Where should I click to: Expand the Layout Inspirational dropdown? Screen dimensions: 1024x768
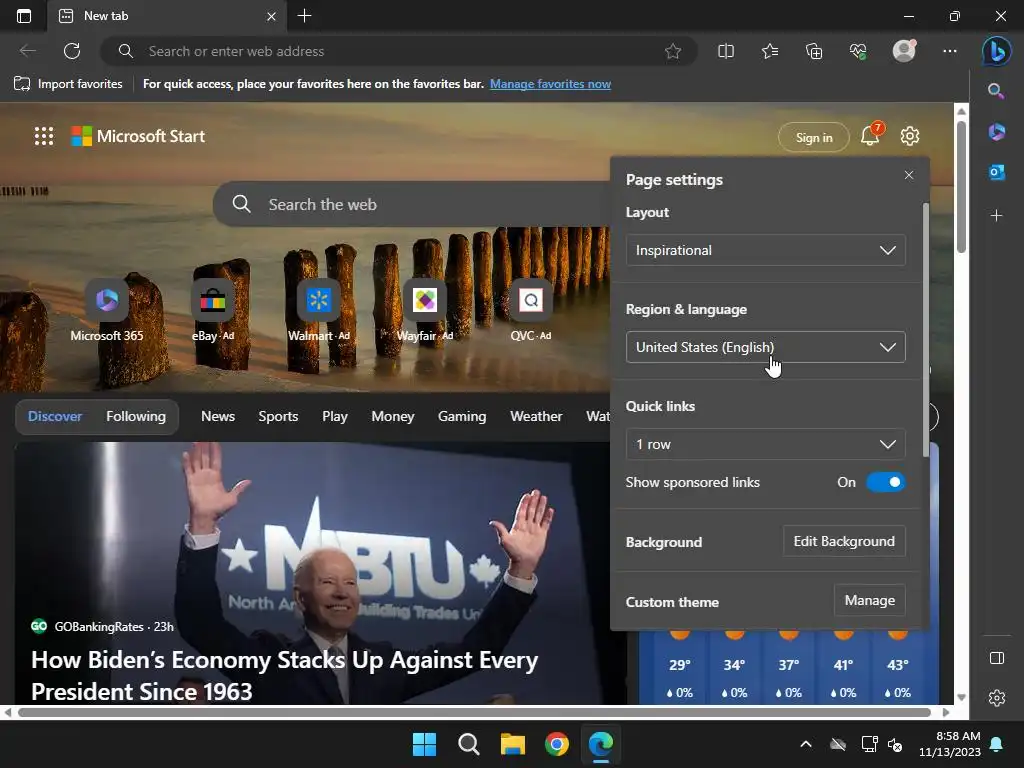coord(765,250)
